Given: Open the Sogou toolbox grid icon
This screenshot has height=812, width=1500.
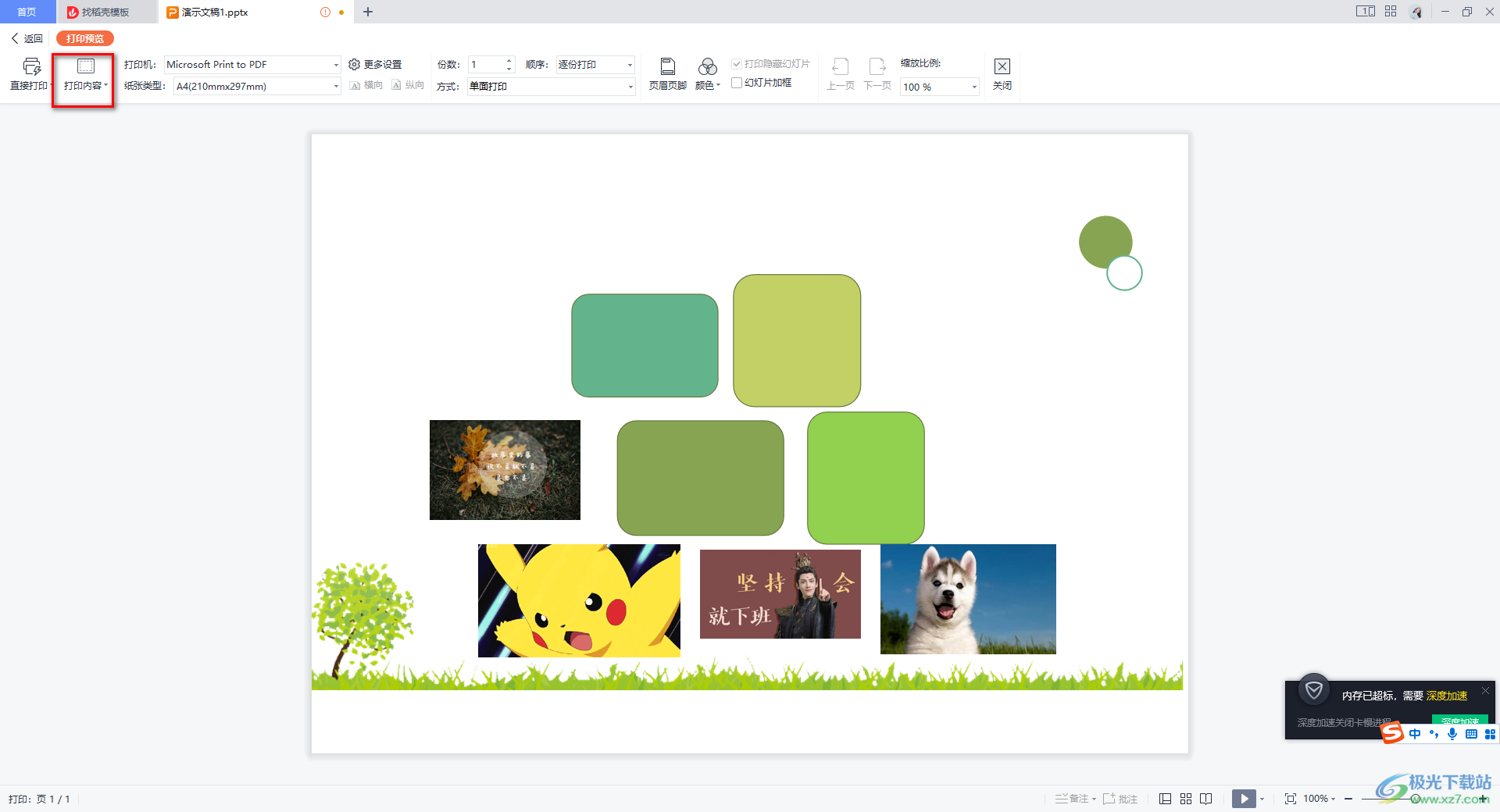Looking at the screenshot, I should [1490, 734].
